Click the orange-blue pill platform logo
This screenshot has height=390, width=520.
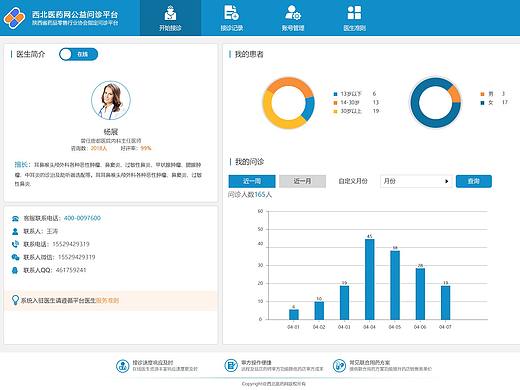pos(14,18)
